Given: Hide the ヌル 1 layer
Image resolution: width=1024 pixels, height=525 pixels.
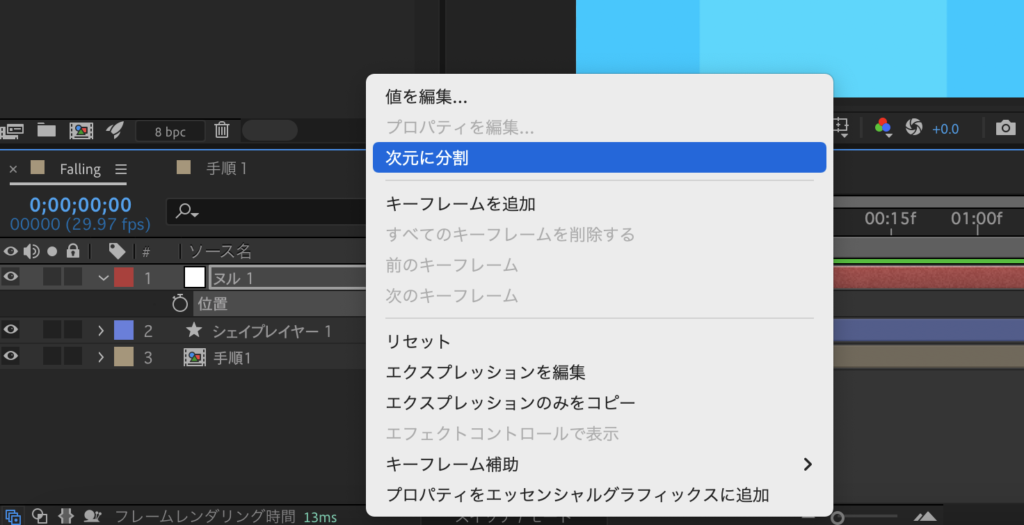Looking at the screenshot, I should [x=11, y=277].
